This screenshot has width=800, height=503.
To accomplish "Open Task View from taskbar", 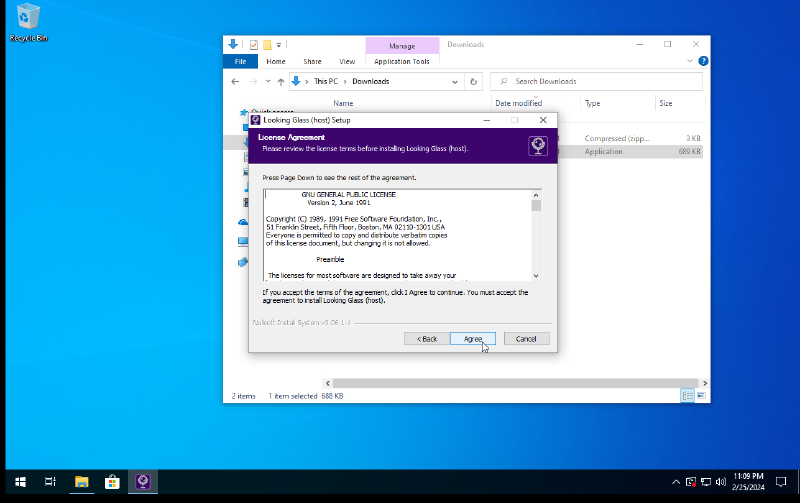I will [50, 482].
